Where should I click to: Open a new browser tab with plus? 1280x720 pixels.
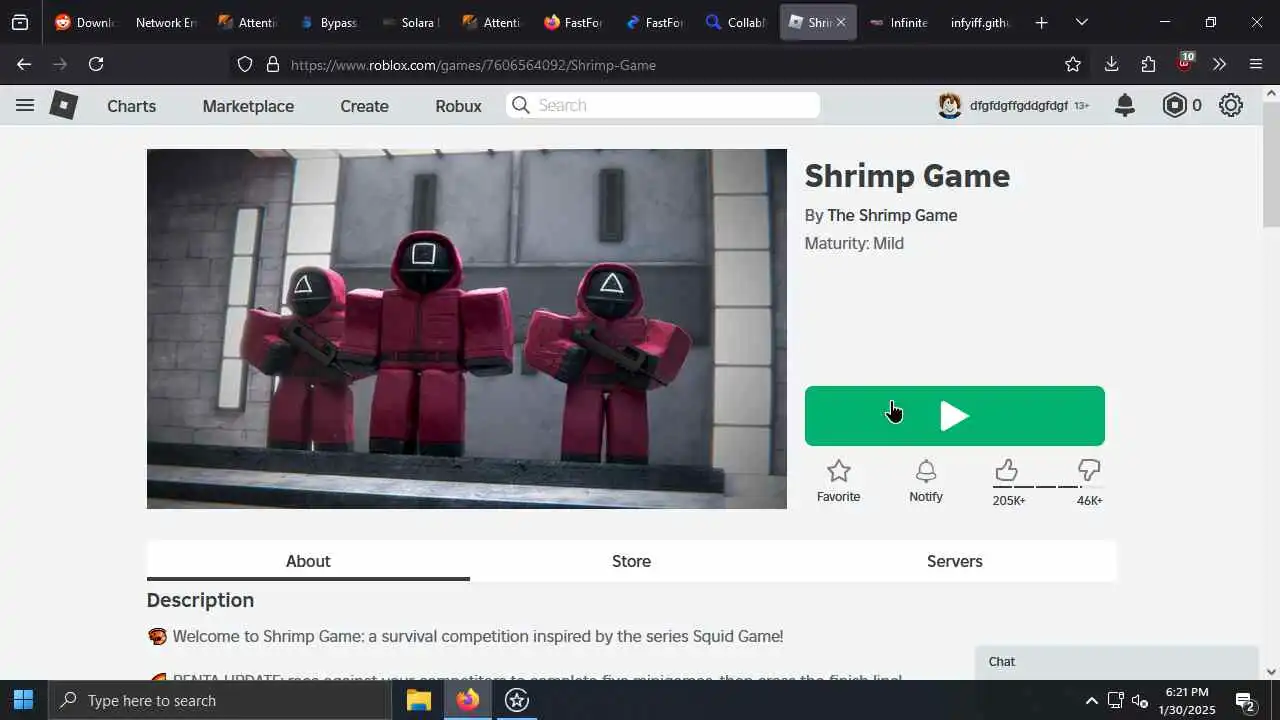pyautogui.click(x=1041, y=22)
